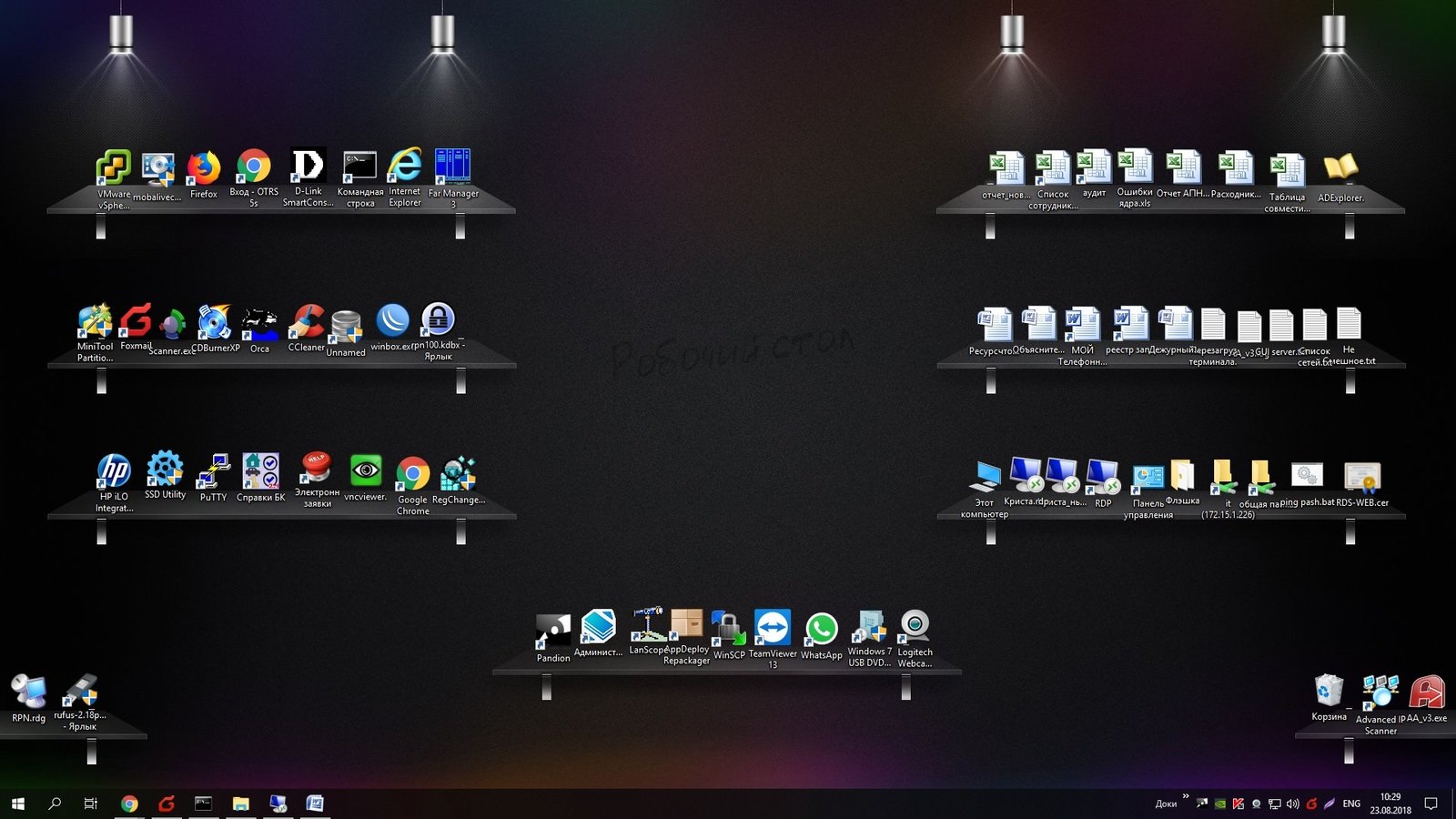The width and height of the screenshot is (1456, 819).
Task: Open the Firefox desktop shortcut
Action: pos(204,169)
